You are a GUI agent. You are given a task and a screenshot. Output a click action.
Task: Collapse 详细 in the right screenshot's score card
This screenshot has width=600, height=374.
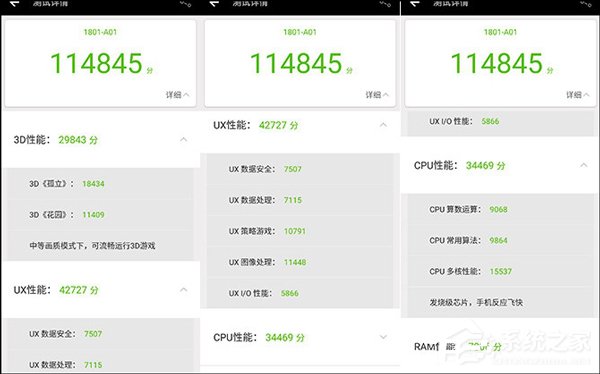pyautogui.click(x=578, y=95)
